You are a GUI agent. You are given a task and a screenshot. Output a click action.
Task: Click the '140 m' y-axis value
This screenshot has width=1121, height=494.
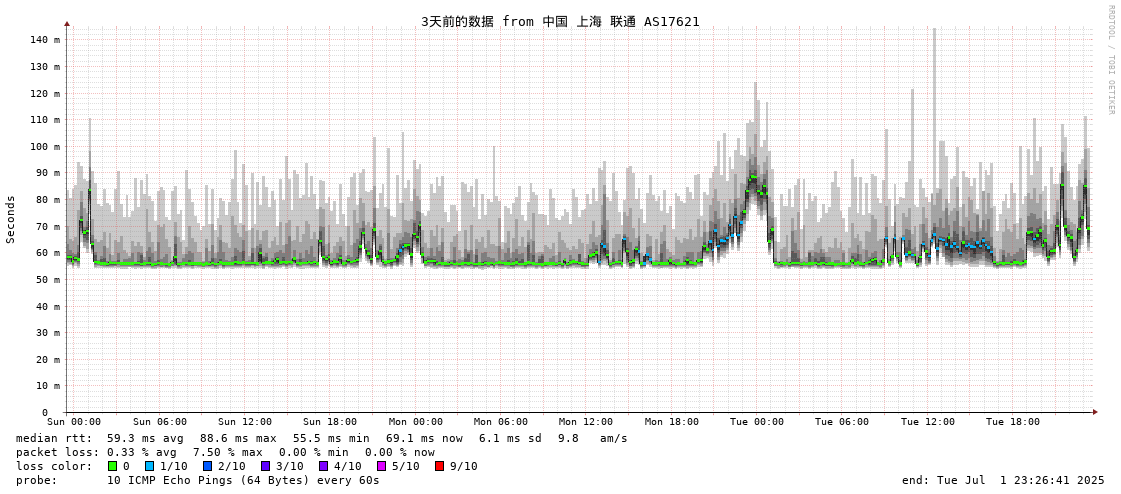pyautogui.click(x=44, y=40)
